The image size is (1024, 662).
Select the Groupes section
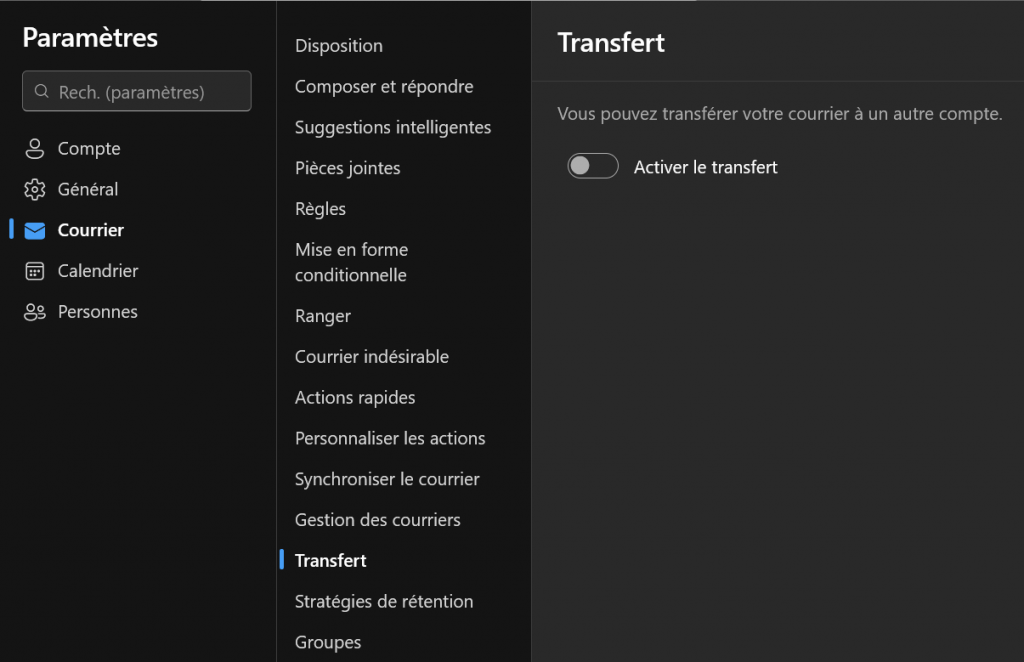[328, 643]
